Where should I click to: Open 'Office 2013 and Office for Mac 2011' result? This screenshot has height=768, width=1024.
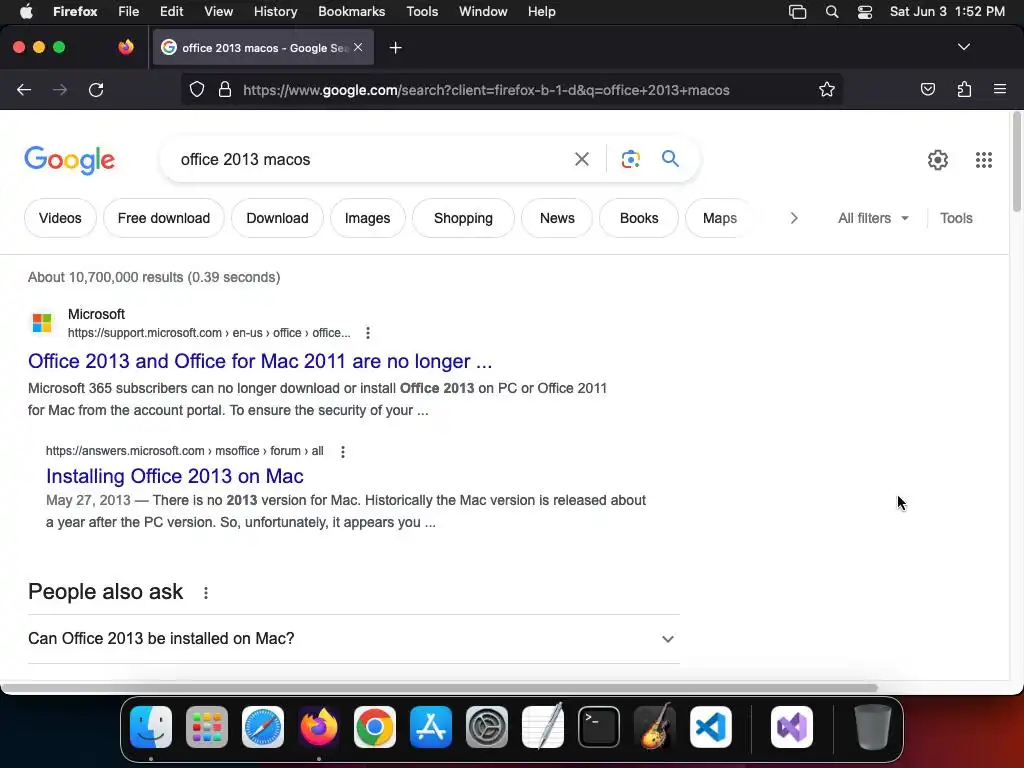click(x=260, y=361)
